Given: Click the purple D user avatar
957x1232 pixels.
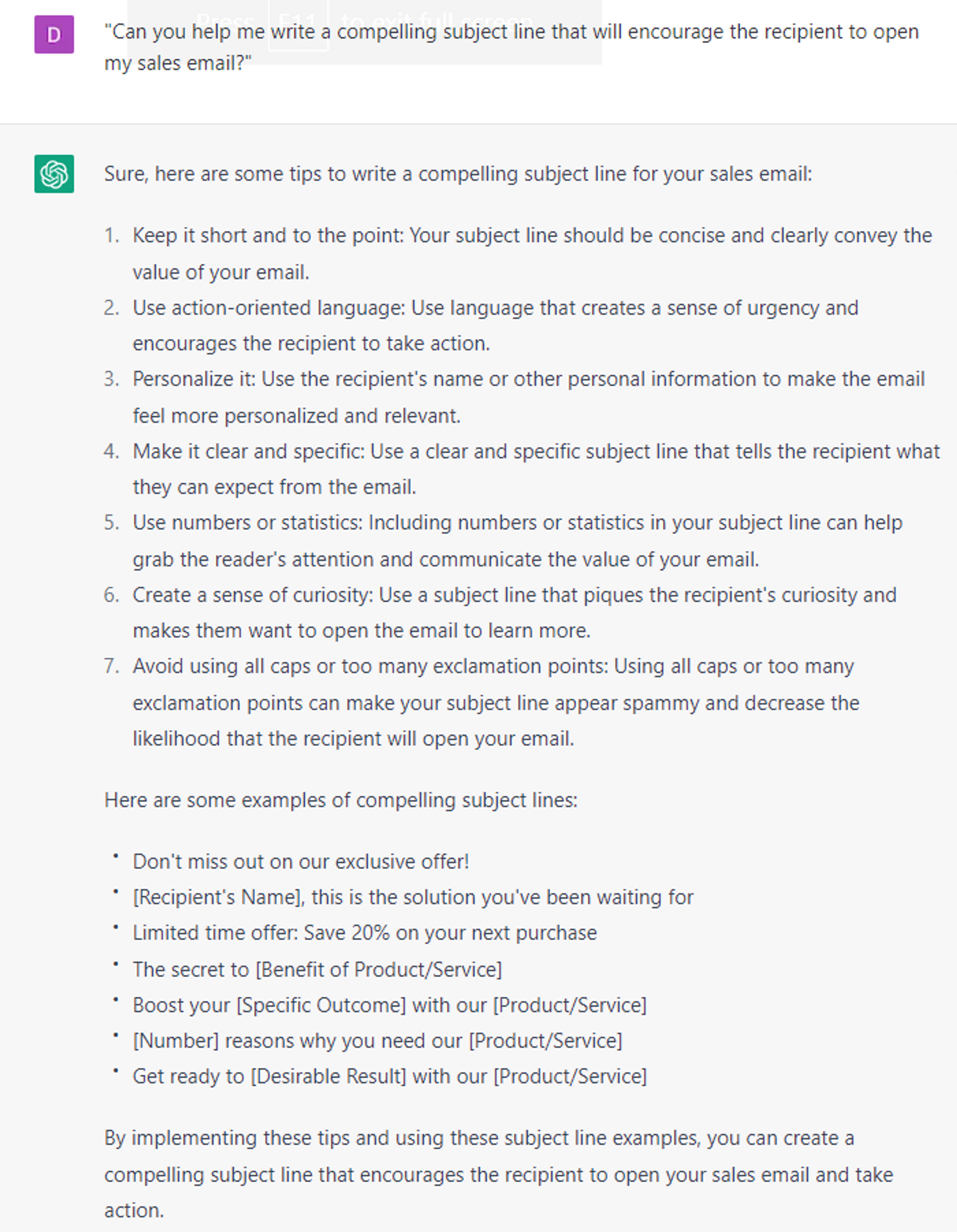Looking at the screenshot, I should coord(54,34).
